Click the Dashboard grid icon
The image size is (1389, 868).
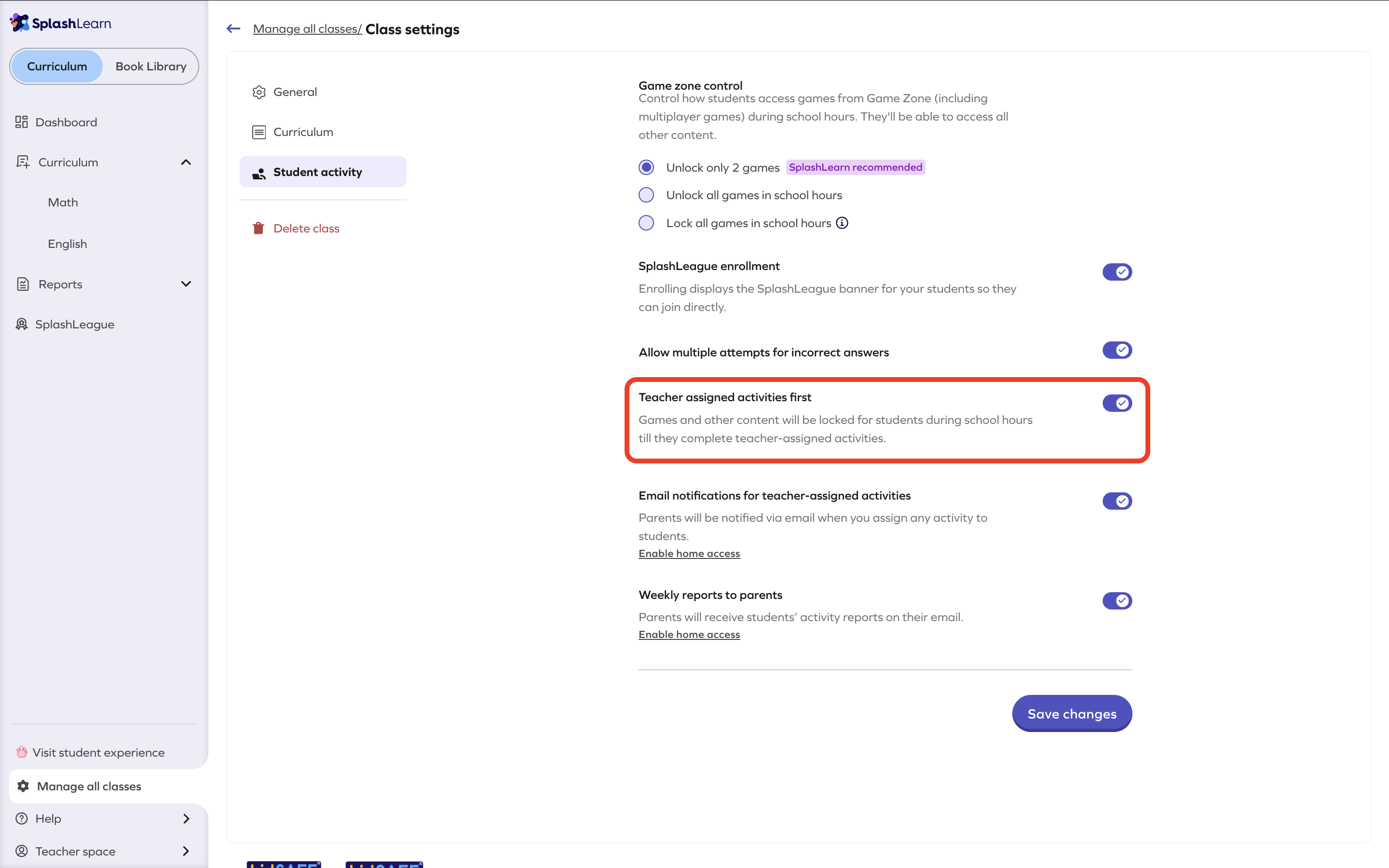point(22,122)
